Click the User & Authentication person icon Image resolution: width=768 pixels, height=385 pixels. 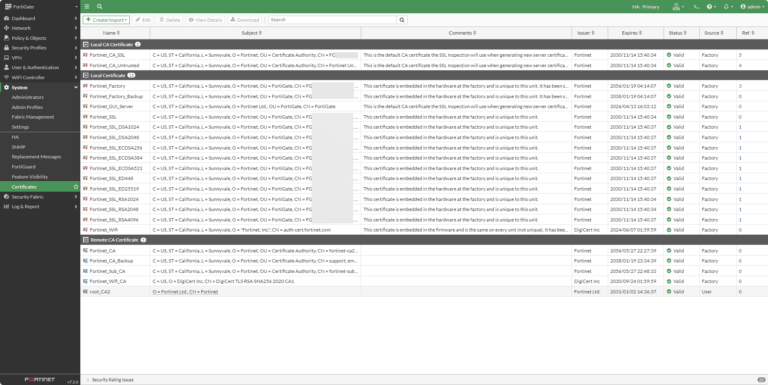pyautogui.click(x=6, y=67)
